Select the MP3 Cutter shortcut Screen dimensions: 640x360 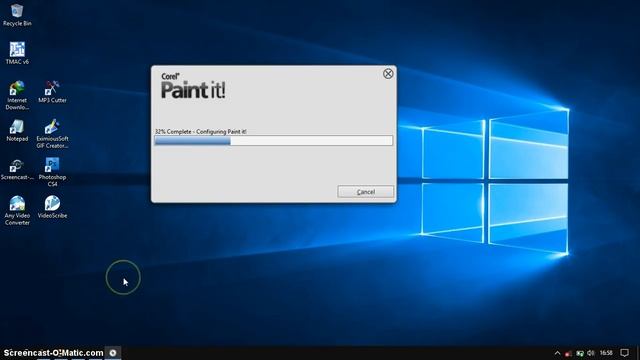click(52, 92)
